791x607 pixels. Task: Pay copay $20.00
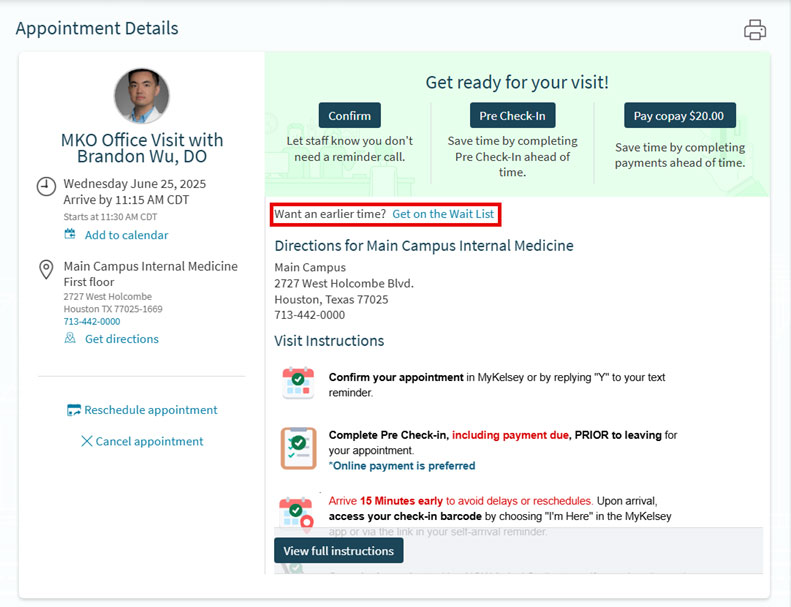pyautogui.click(x=679, y=115)
